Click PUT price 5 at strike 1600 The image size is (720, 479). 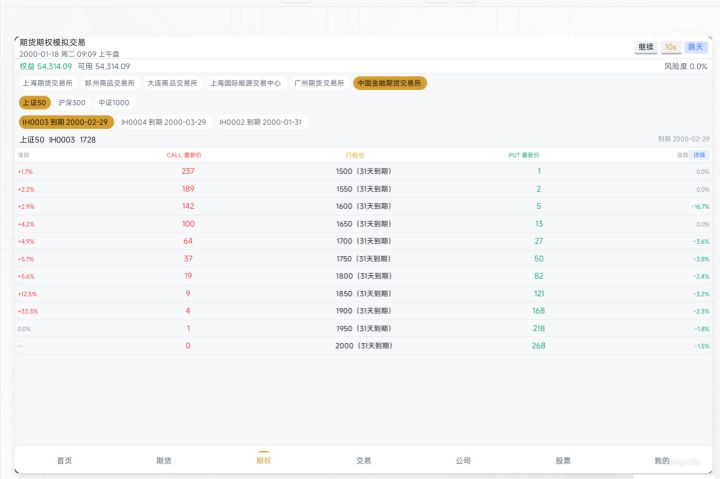[539, 206]
